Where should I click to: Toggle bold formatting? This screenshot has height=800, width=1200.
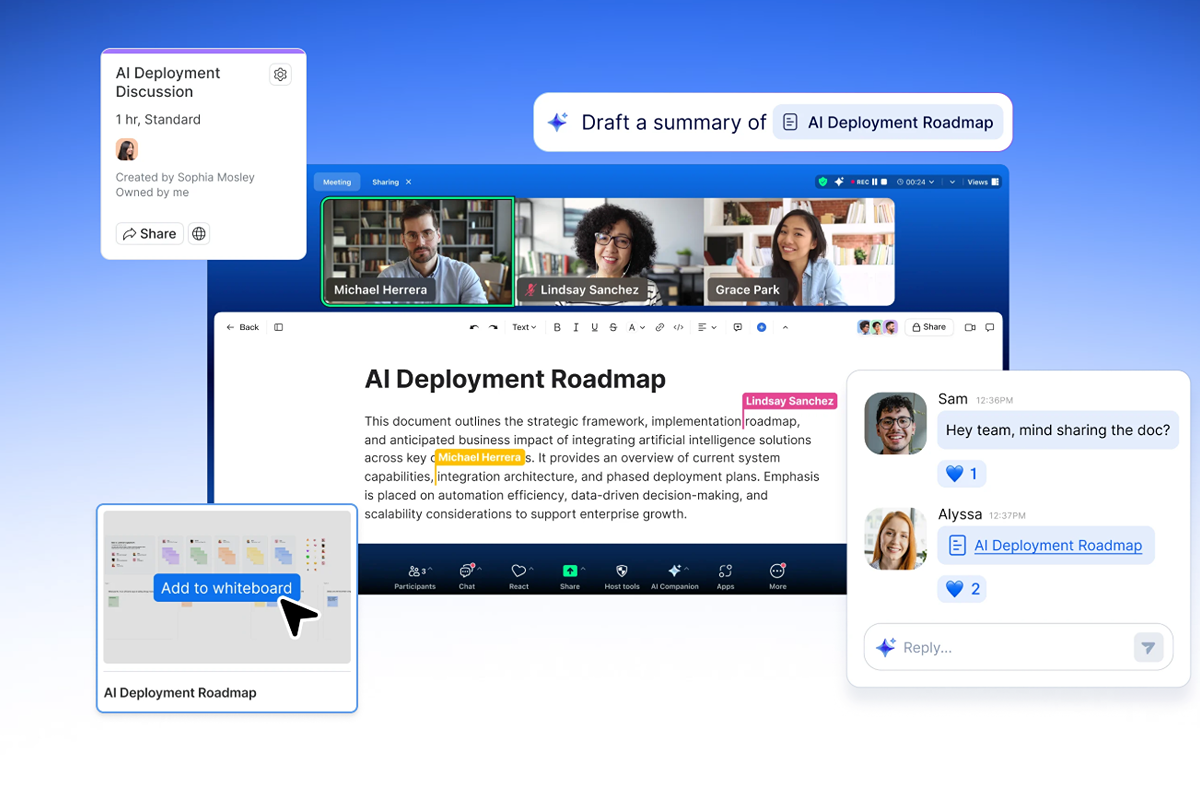[x=557, y=327]
